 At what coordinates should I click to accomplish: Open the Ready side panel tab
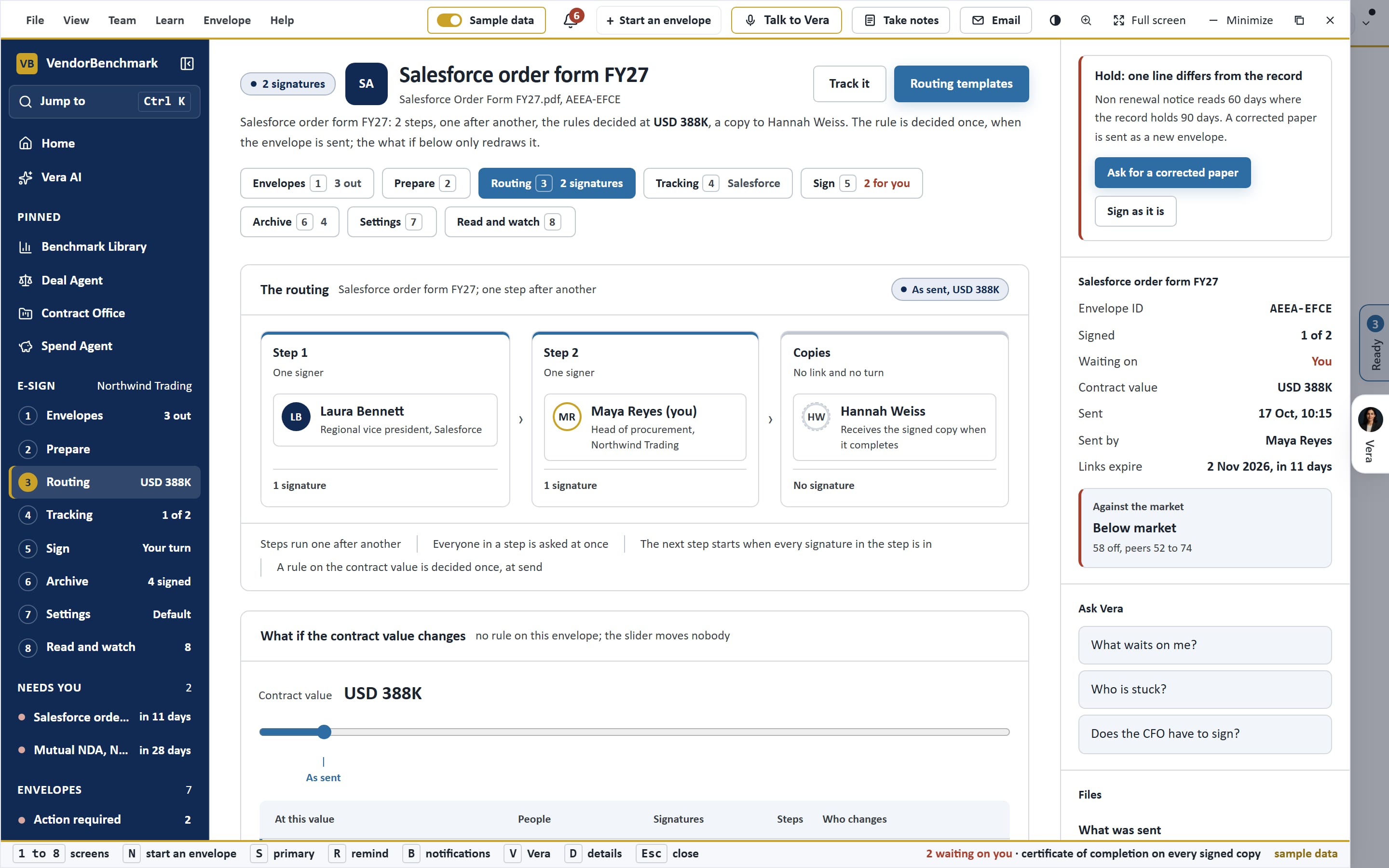[x=1375, y=343]
